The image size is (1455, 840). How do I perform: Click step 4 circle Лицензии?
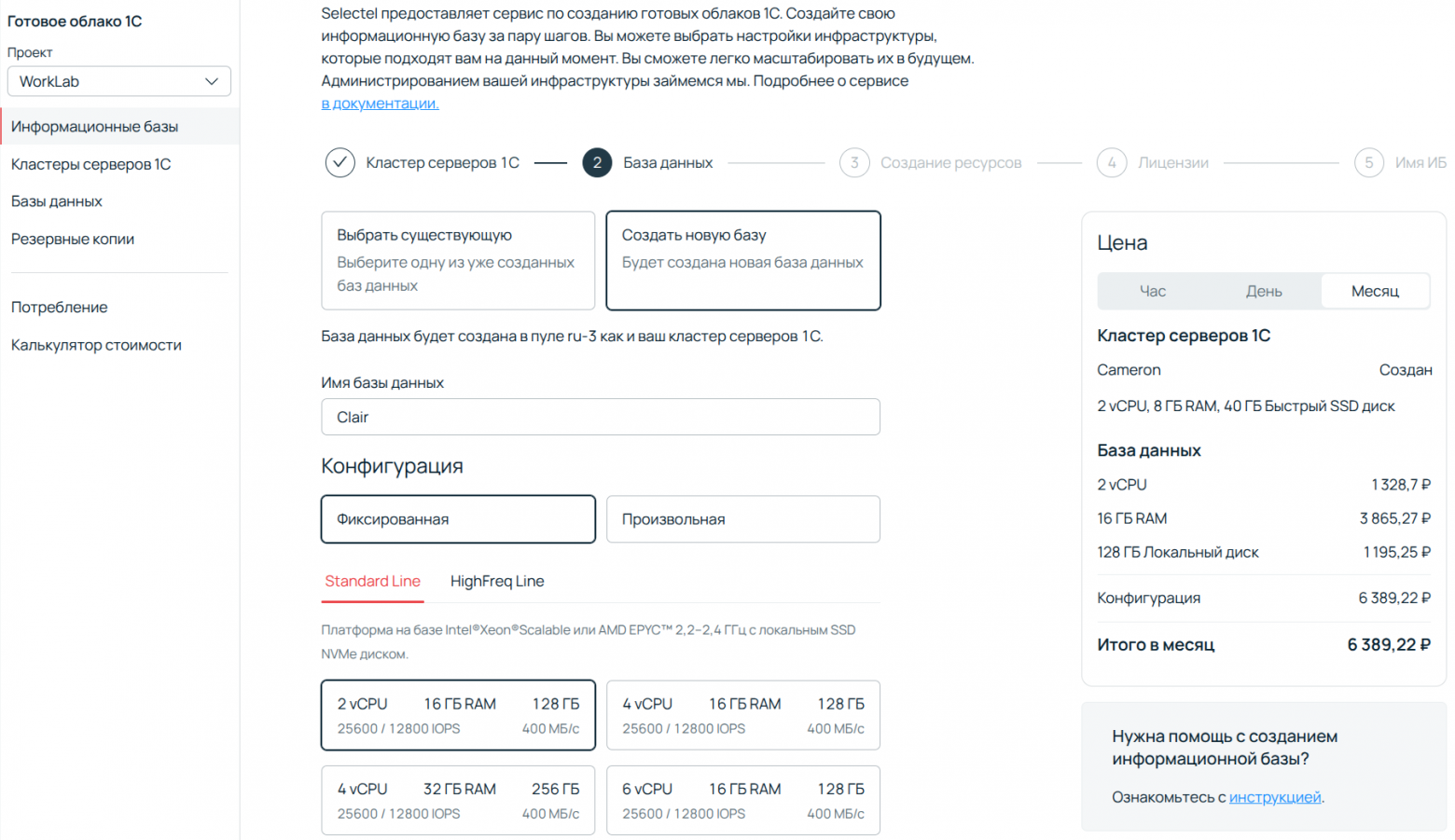(1111, 162)
